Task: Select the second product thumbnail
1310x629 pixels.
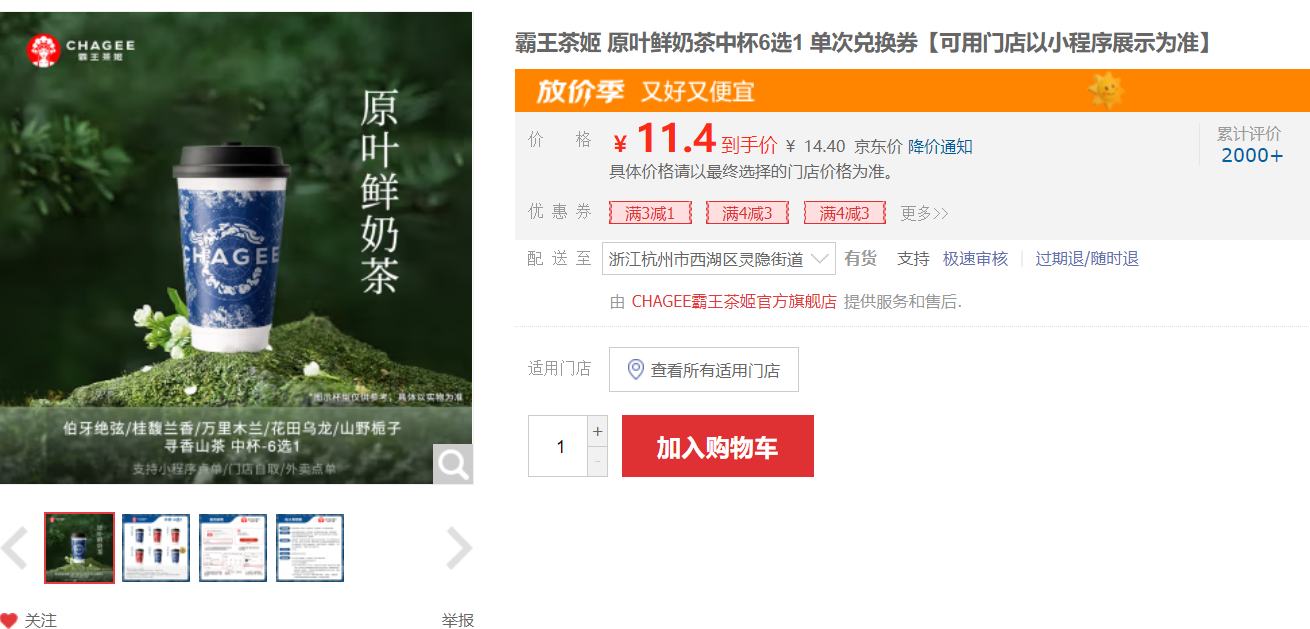Action: (x=156, y=548)
